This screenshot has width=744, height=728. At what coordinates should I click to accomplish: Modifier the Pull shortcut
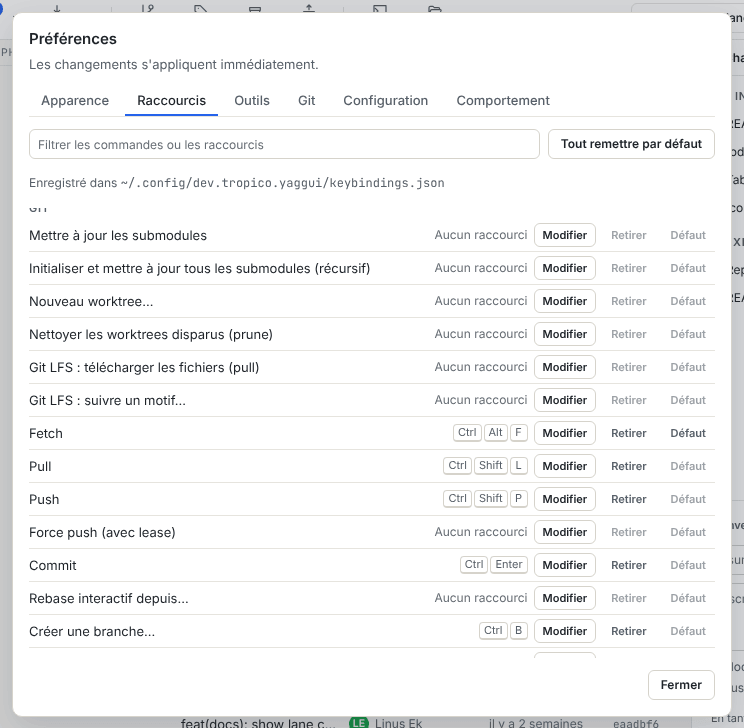click(565, 466)
